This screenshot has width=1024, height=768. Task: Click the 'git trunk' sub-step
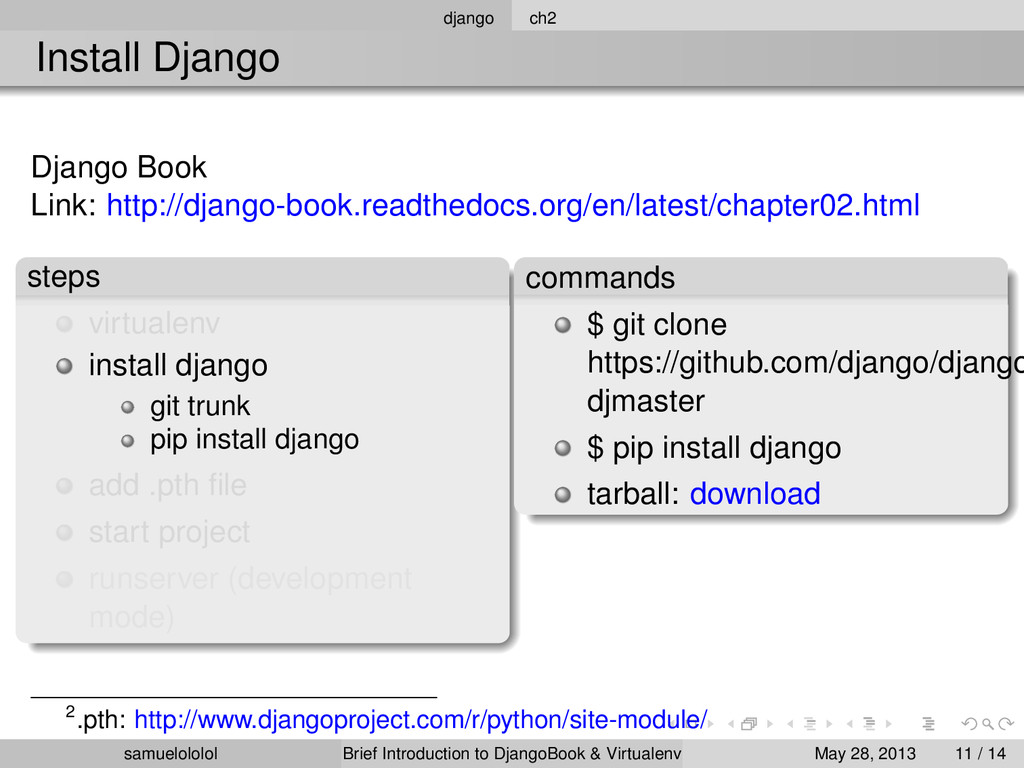[x=200, y=406]
